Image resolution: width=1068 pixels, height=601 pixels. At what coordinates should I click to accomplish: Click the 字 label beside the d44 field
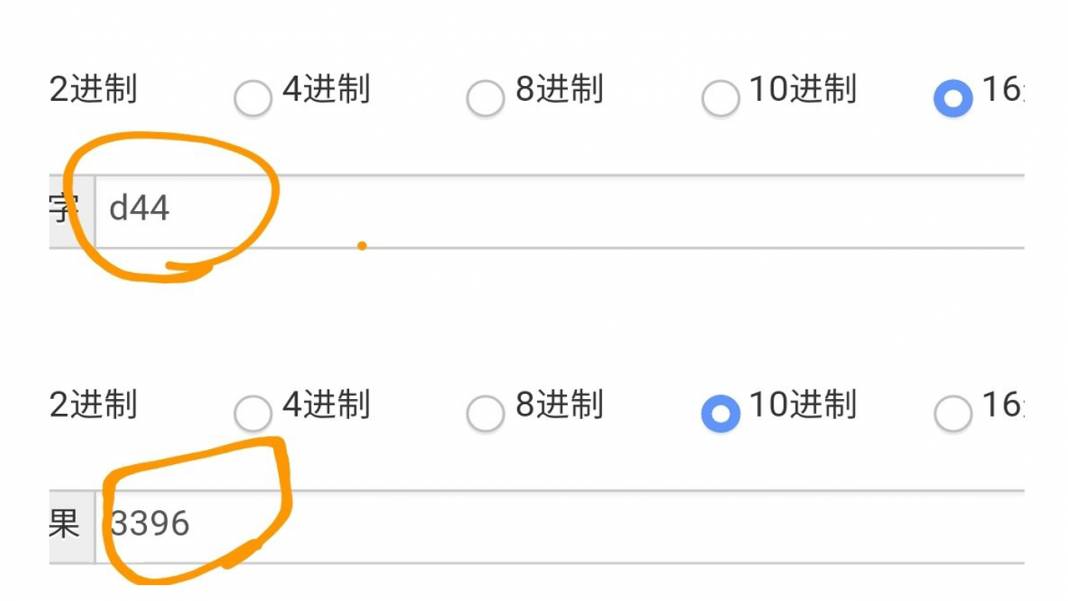coord(65,210)
